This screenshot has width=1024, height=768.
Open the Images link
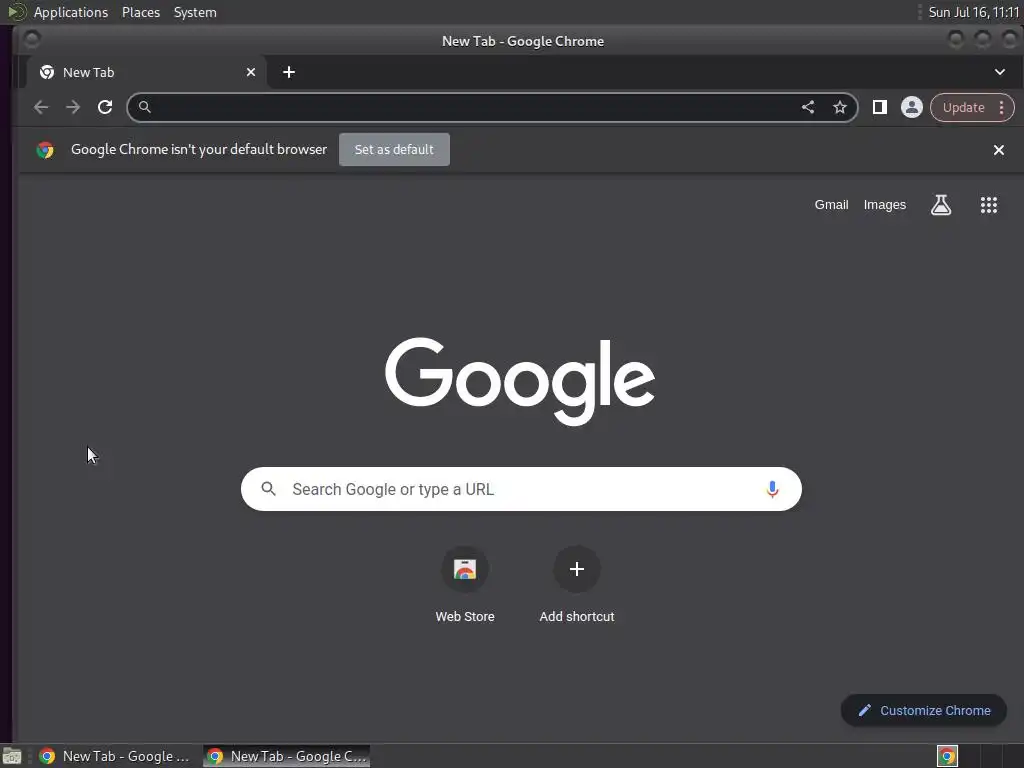(x=884, y=205)
